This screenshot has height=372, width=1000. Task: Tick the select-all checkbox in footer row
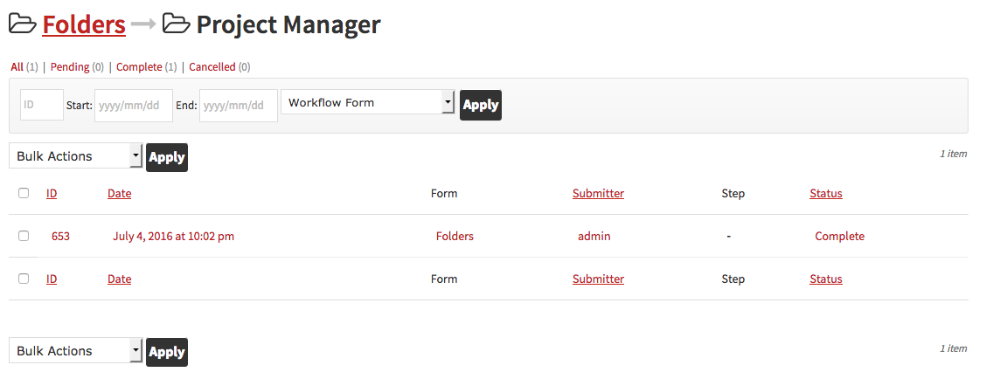24,279
